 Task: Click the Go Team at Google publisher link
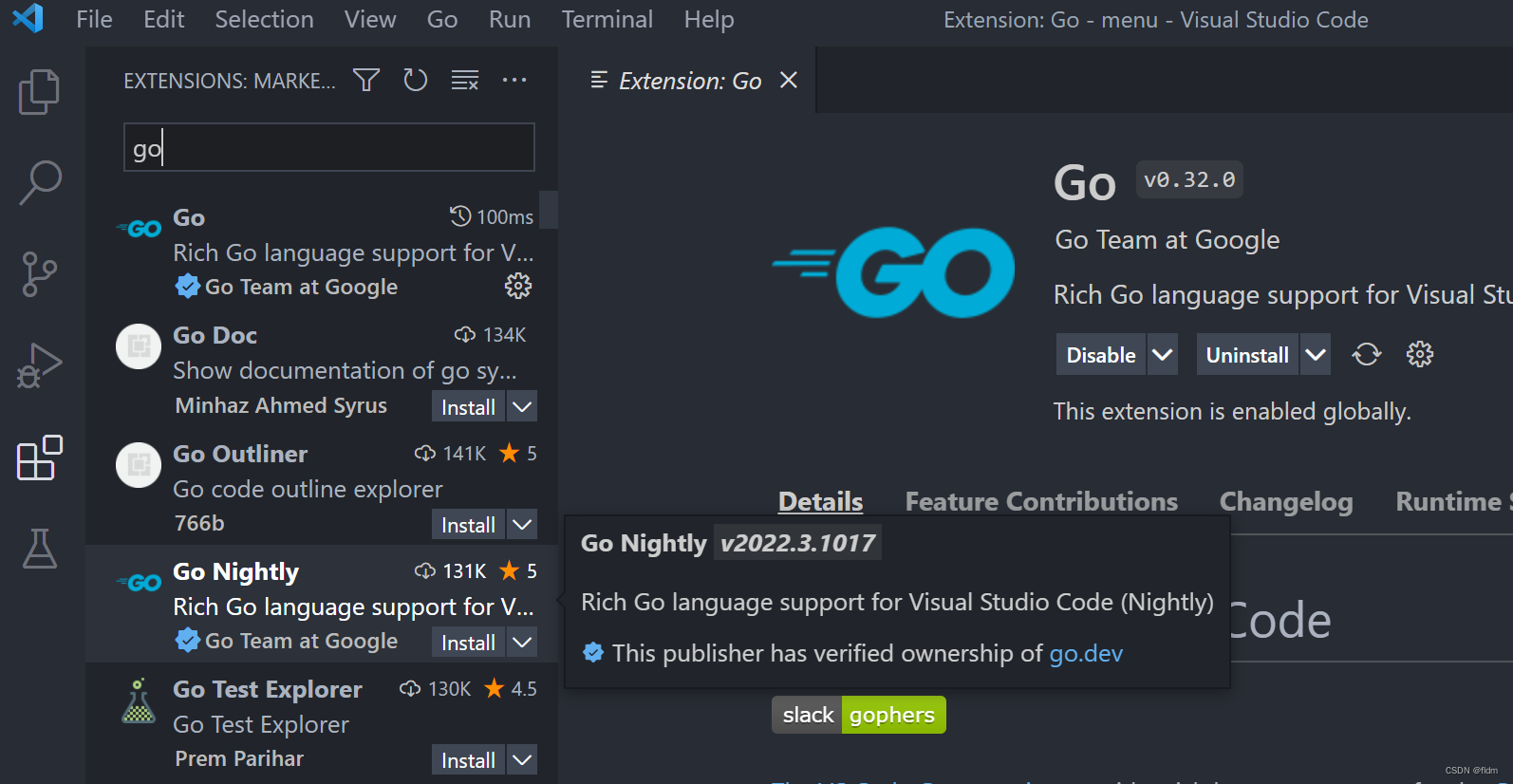[1167, 240]
